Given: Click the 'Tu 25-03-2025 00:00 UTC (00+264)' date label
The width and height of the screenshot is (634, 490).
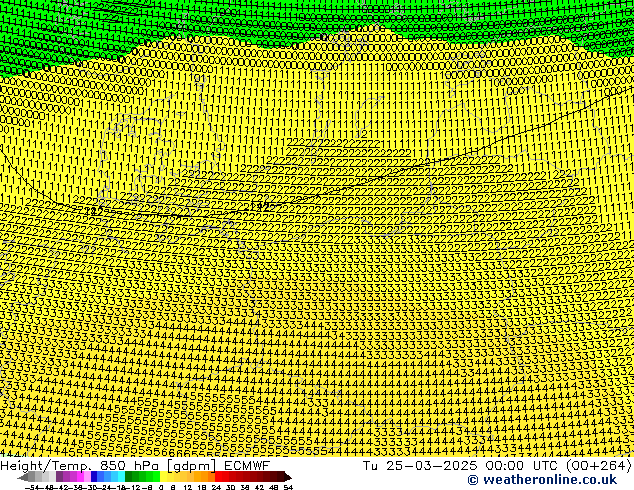Looking at the screenshot, I should click(x=497, y=466).
